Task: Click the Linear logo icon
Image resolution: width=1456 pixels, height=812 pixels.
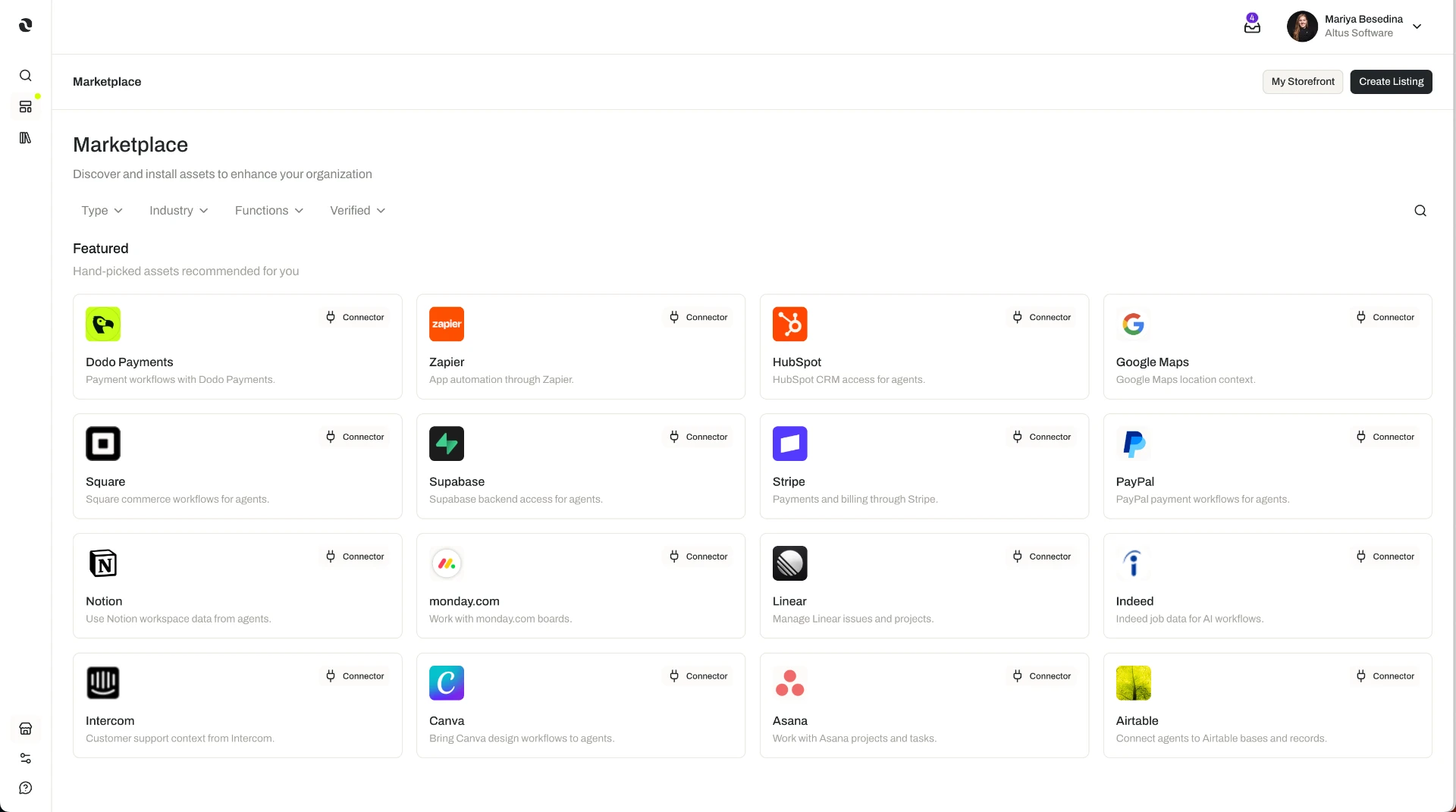Action: [x=790, y=563]
